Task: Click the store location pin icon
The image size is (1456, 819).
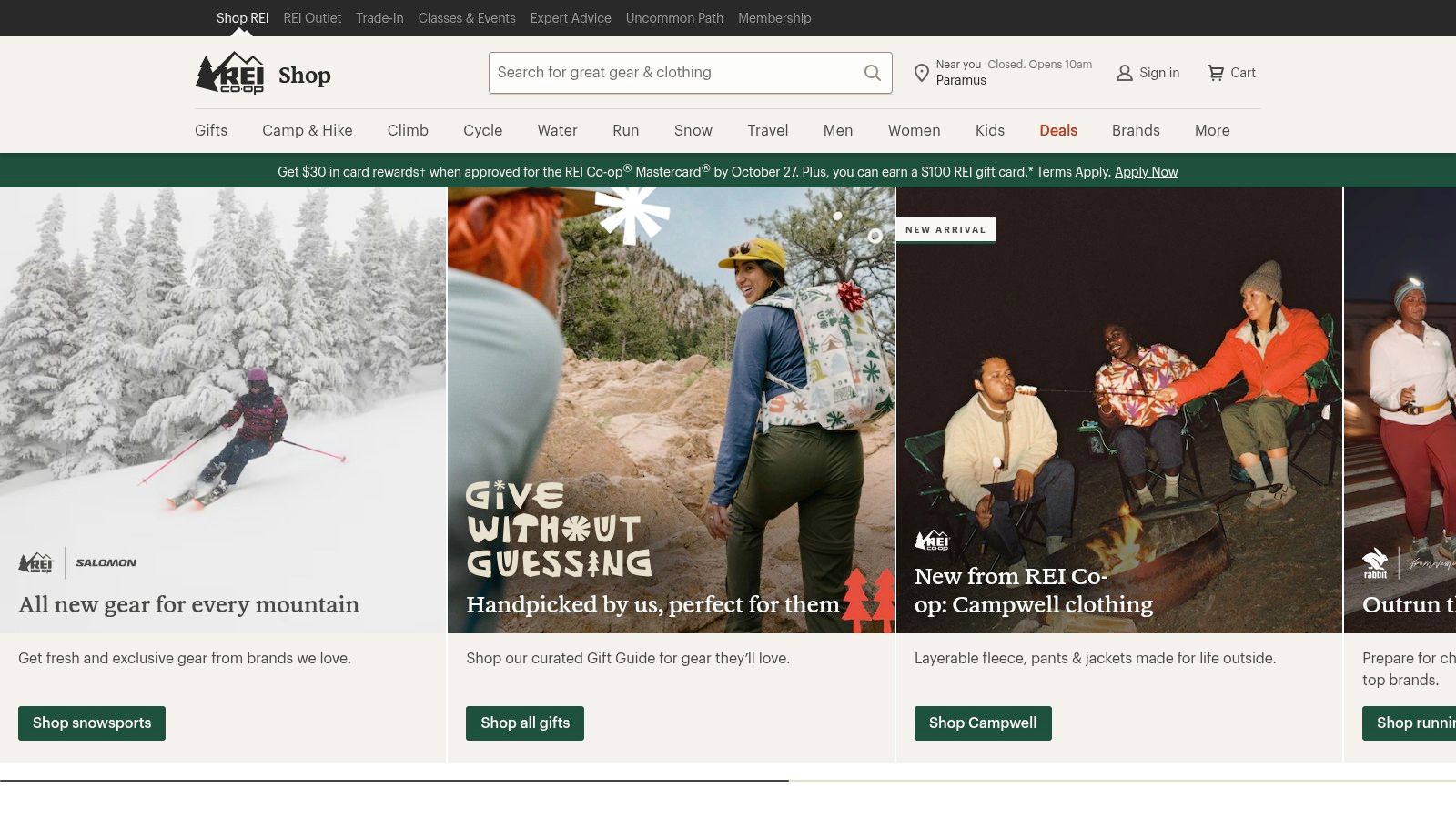Action: pos(921,73)
